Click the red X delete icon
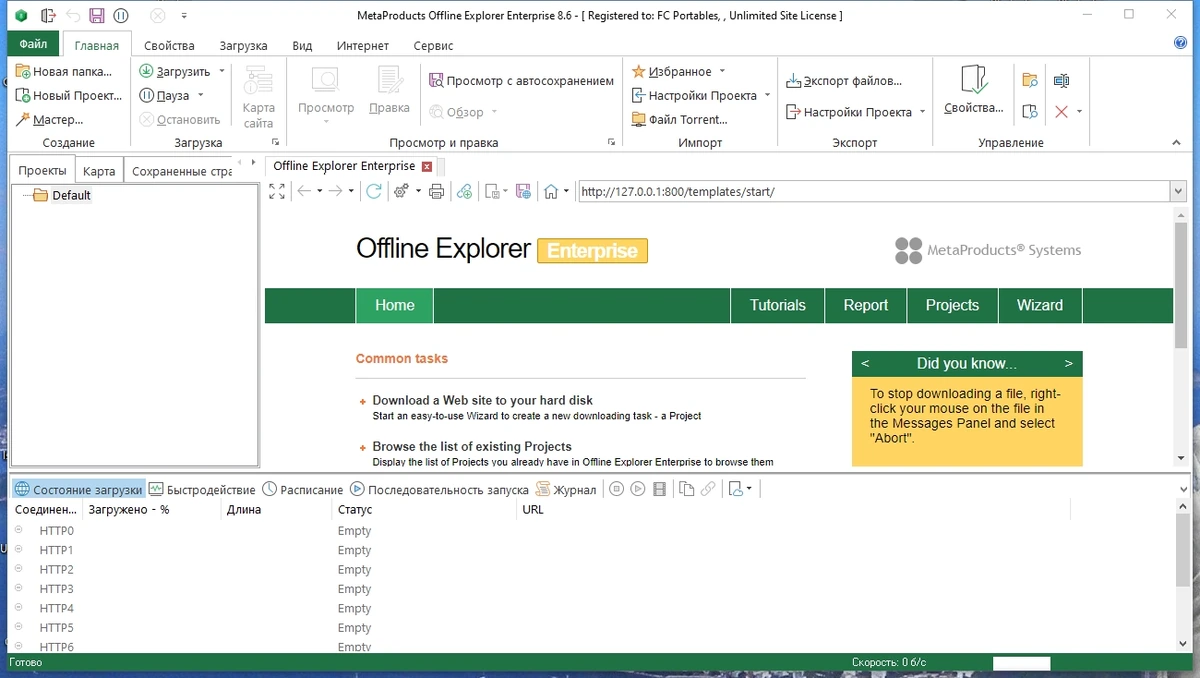Screen dimensions: 1200x678 [x=1062, y=112]
